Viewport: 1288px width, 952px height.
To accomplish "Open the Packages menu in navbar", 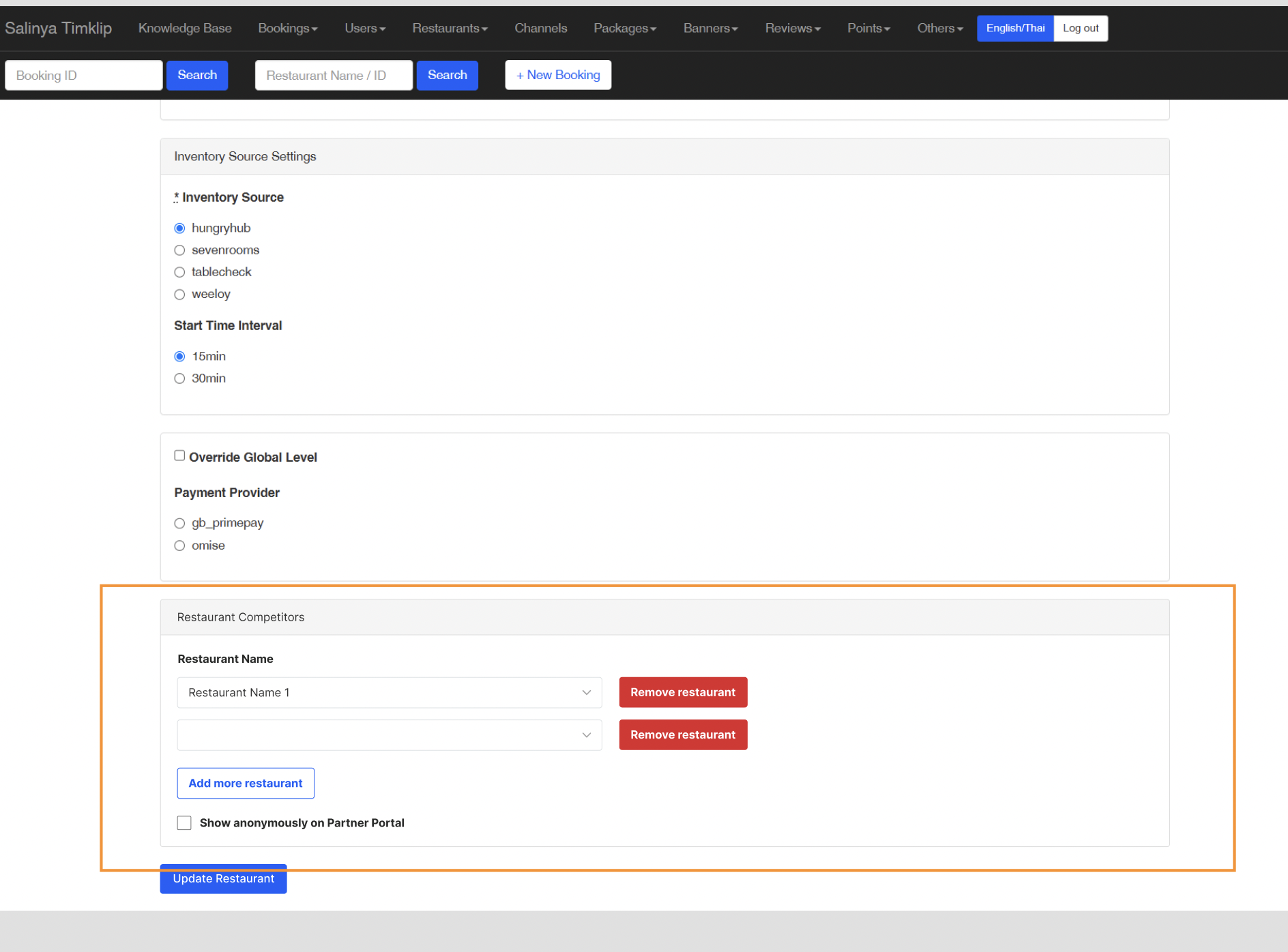I will tap(624, 28).
